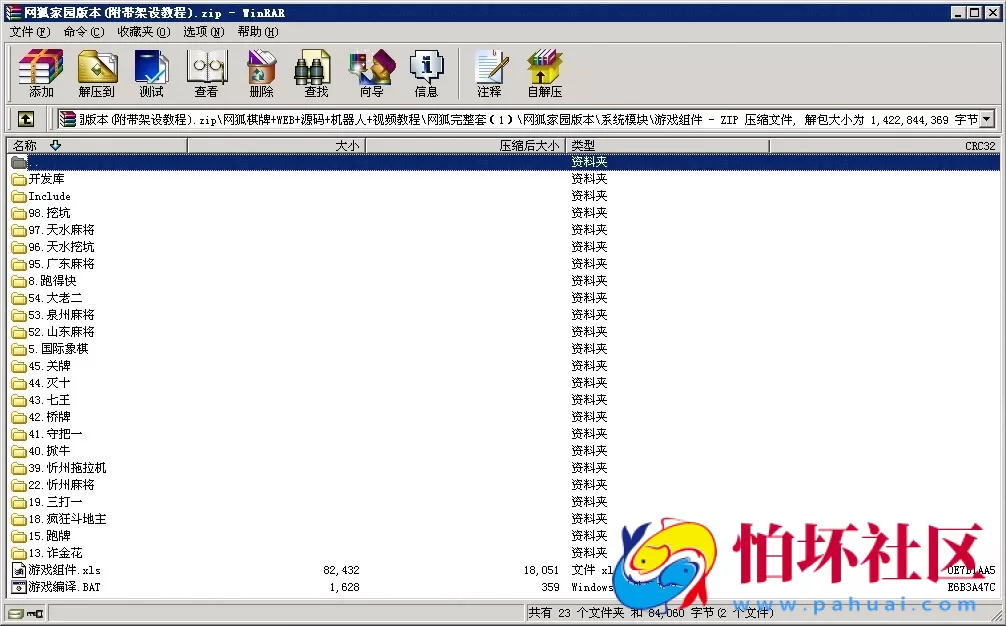Click the 大小 column header
The width and height of the screenshot is (1006, 626).
point(347,145)
